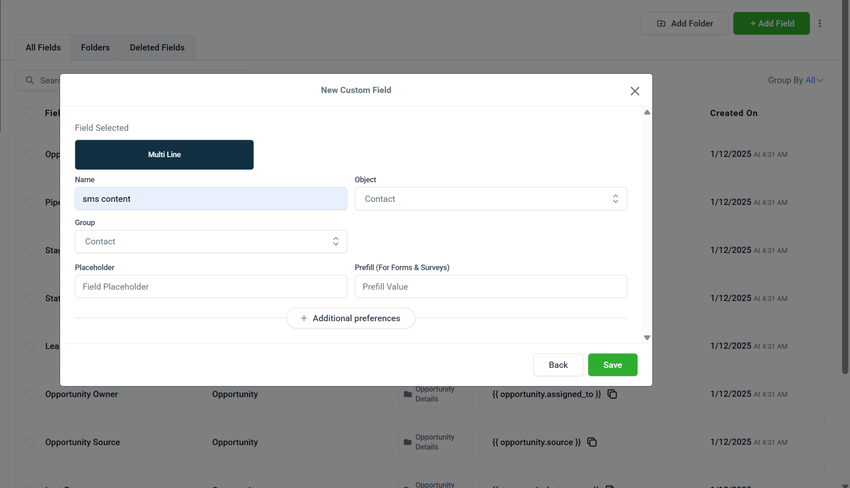Tick the Opportunity Source row checkbox

pyautogui.click(x=30, y=442)
